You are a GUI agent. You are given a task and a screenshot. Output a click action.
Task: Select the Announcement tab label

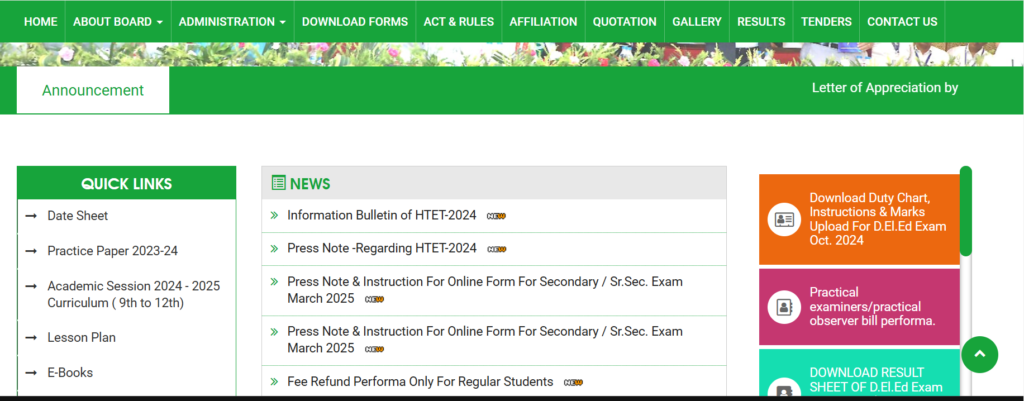[x=93, y=90]
